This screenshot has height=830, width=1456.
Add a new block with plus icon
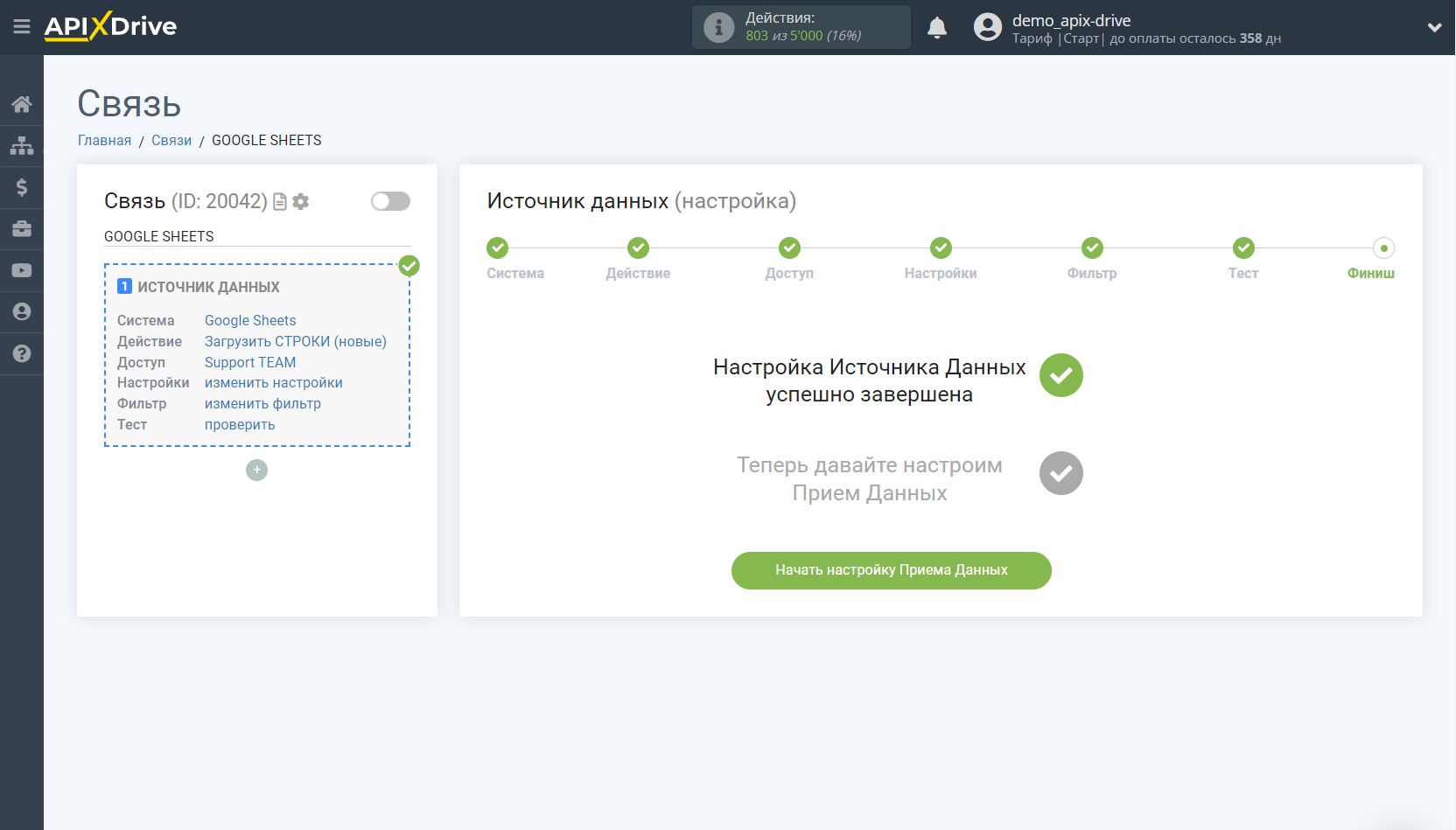click(x=256, y=471)
